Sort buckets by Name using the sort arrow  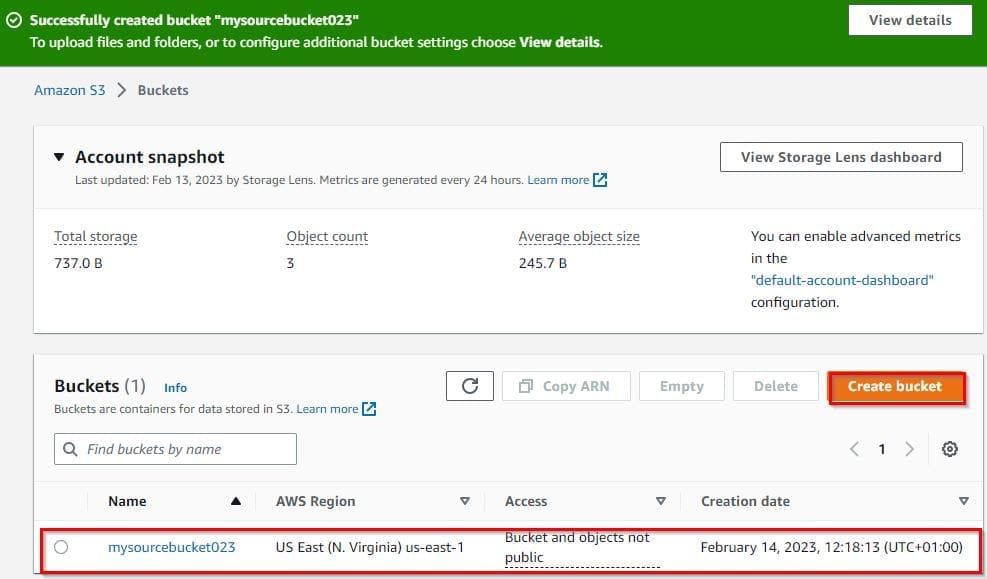(x=235, y=501)
